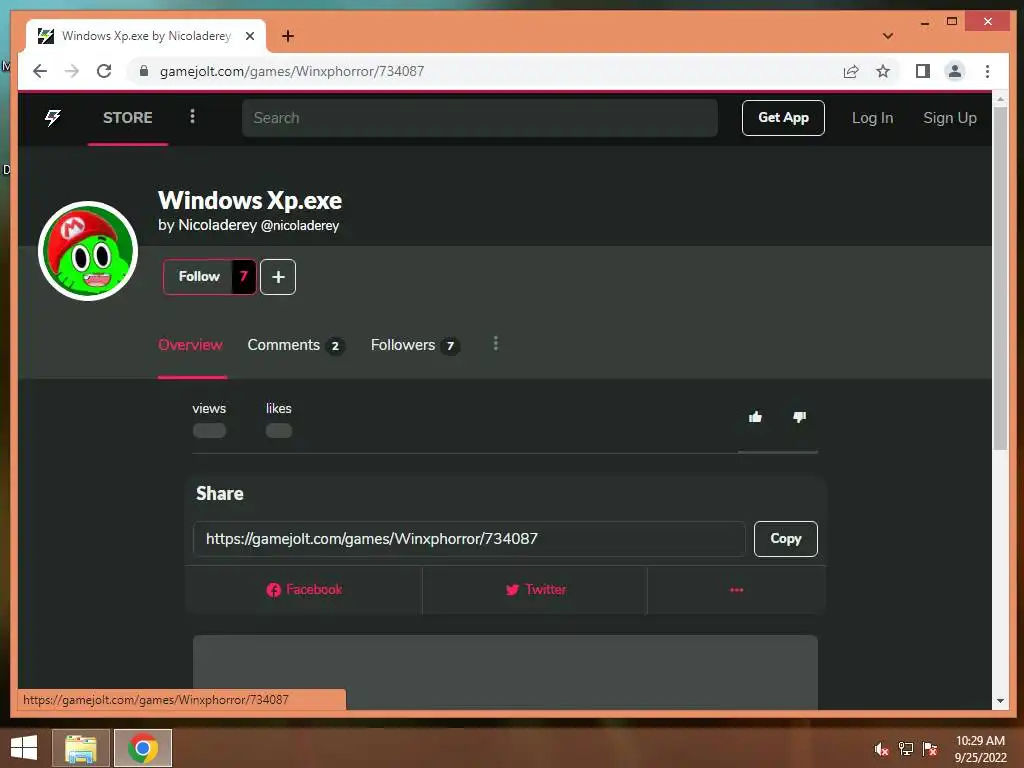Open the Windows Start menu
This screenshot has width=1024, height=768.
pyautogui.click(x=24, y=748)
